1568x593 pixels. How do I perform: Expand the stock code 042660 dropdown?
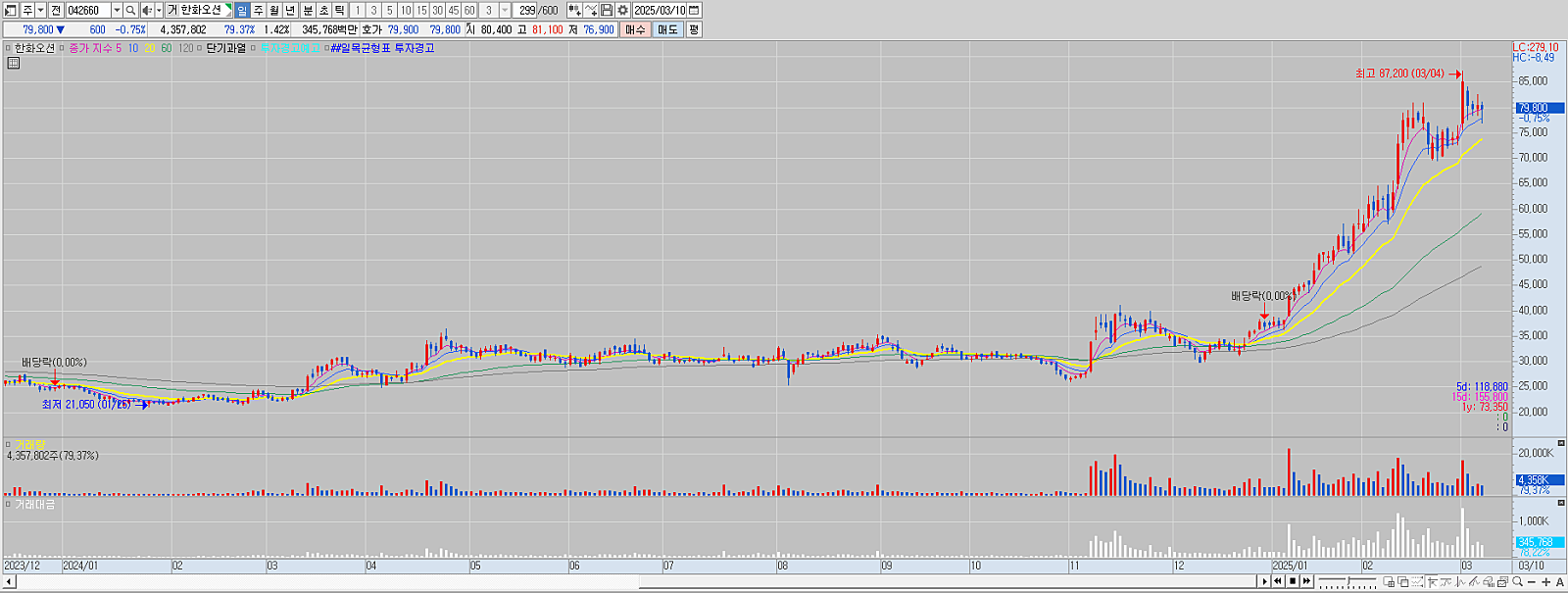(x=117, y=10)
